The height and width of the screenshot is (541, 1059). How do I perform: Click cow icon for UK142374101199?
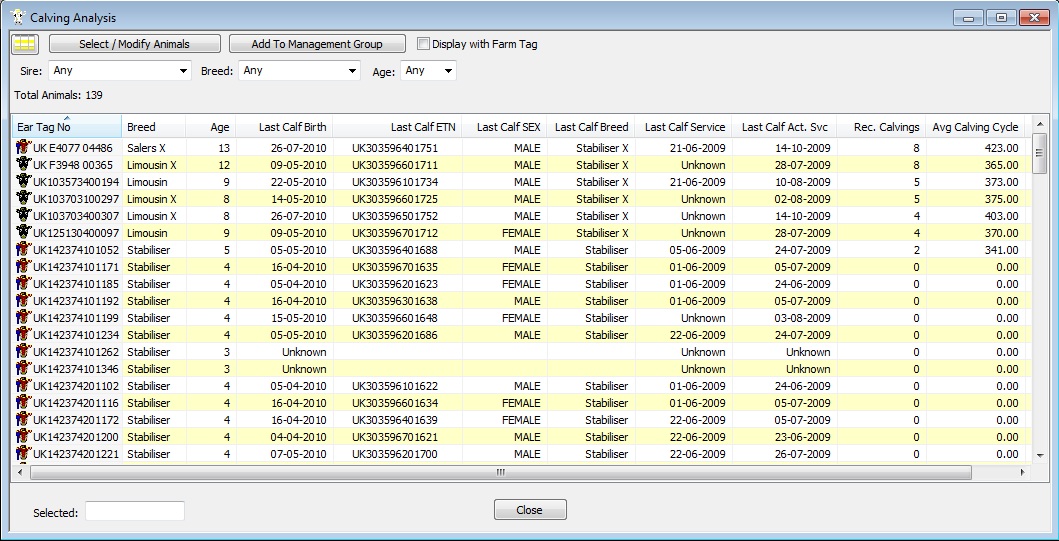click(x=24, y=317)
